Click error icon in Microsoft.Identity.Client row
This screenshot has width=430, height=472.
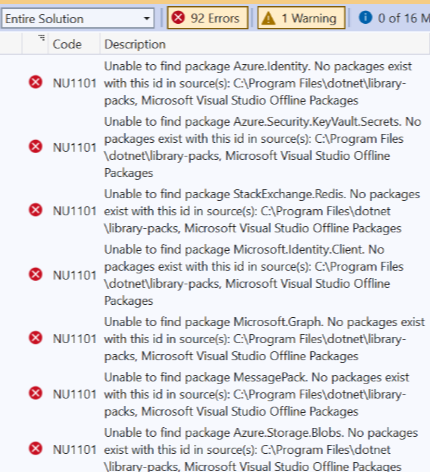36,274
